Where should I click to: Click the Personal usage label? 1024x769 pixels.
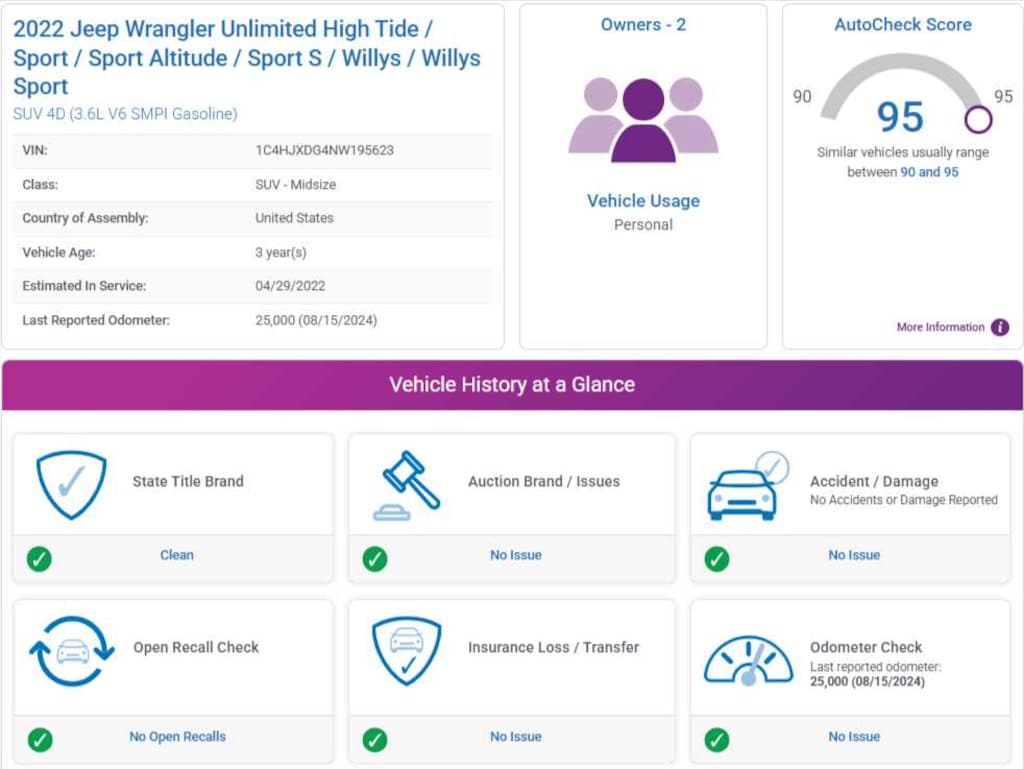tap(643, 225)
